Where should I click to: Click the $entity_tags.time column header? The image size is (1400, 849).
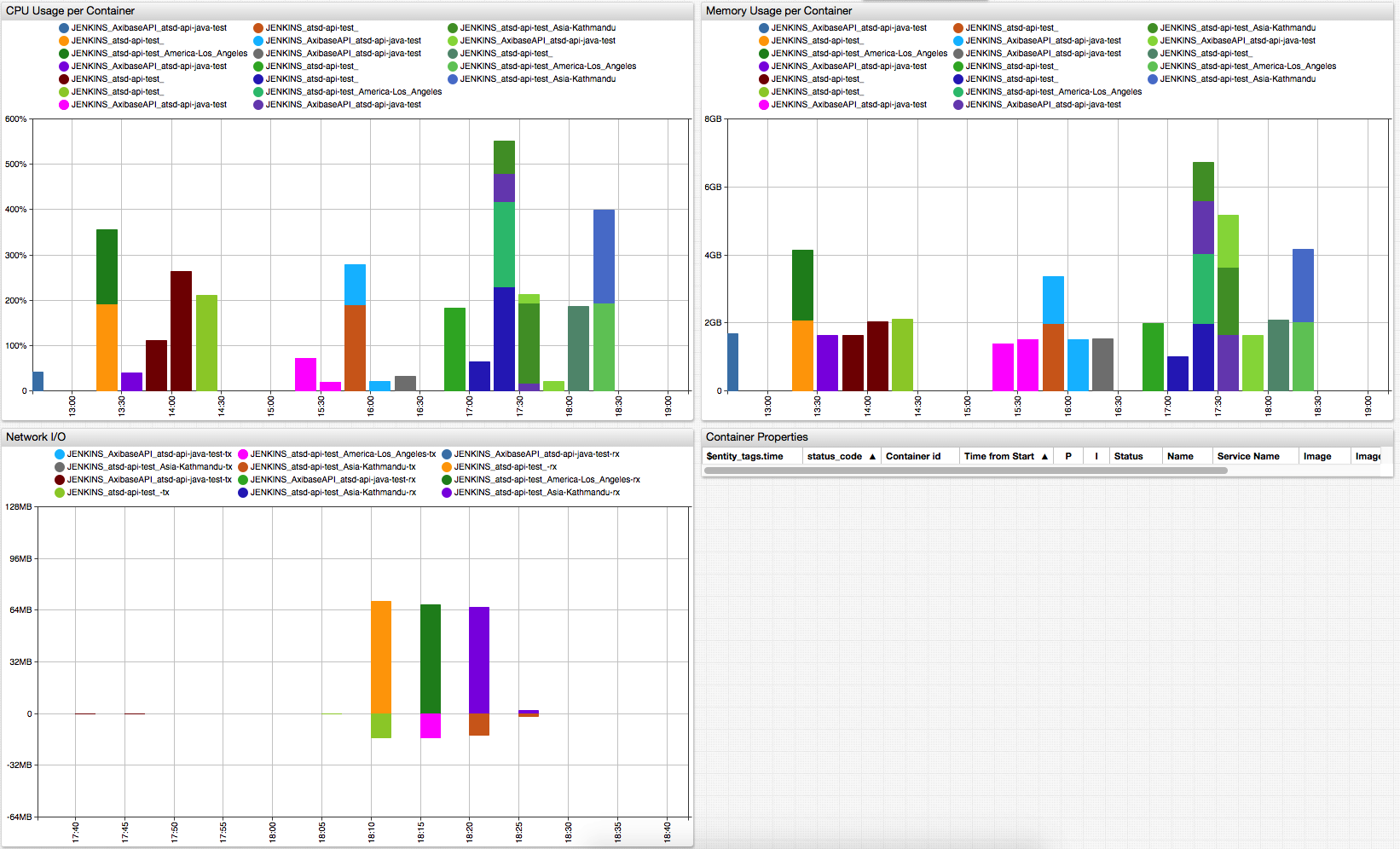pyautogui.click(x=752, y=456)
